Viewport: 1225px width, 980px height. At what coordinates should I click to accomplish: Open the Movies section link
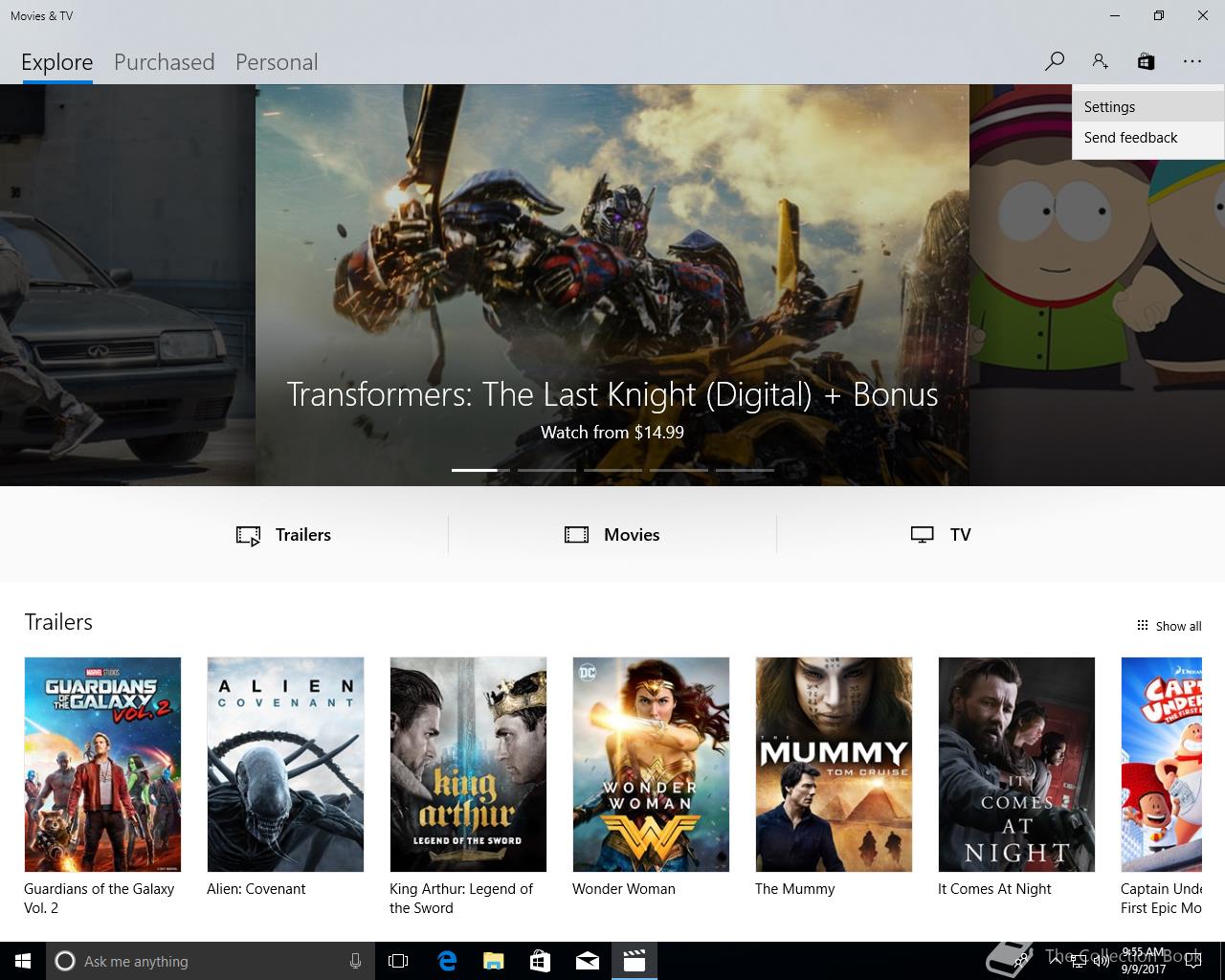(x=612, y=535)
